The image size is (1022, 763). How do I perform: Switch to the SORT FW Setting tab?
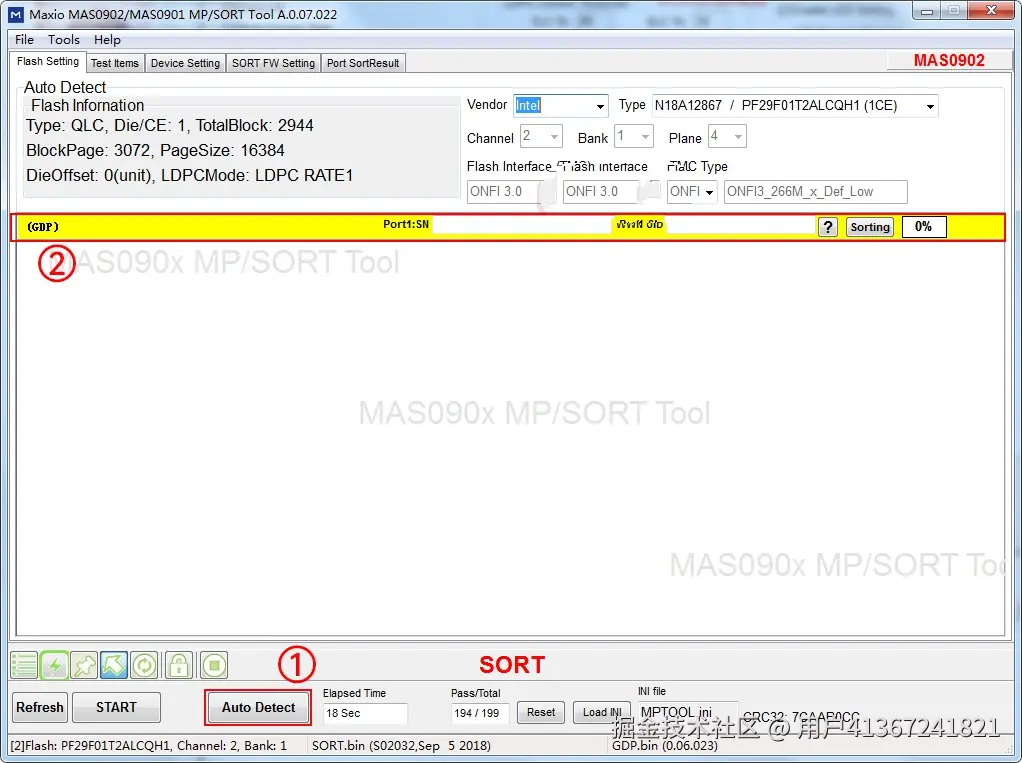273,63
